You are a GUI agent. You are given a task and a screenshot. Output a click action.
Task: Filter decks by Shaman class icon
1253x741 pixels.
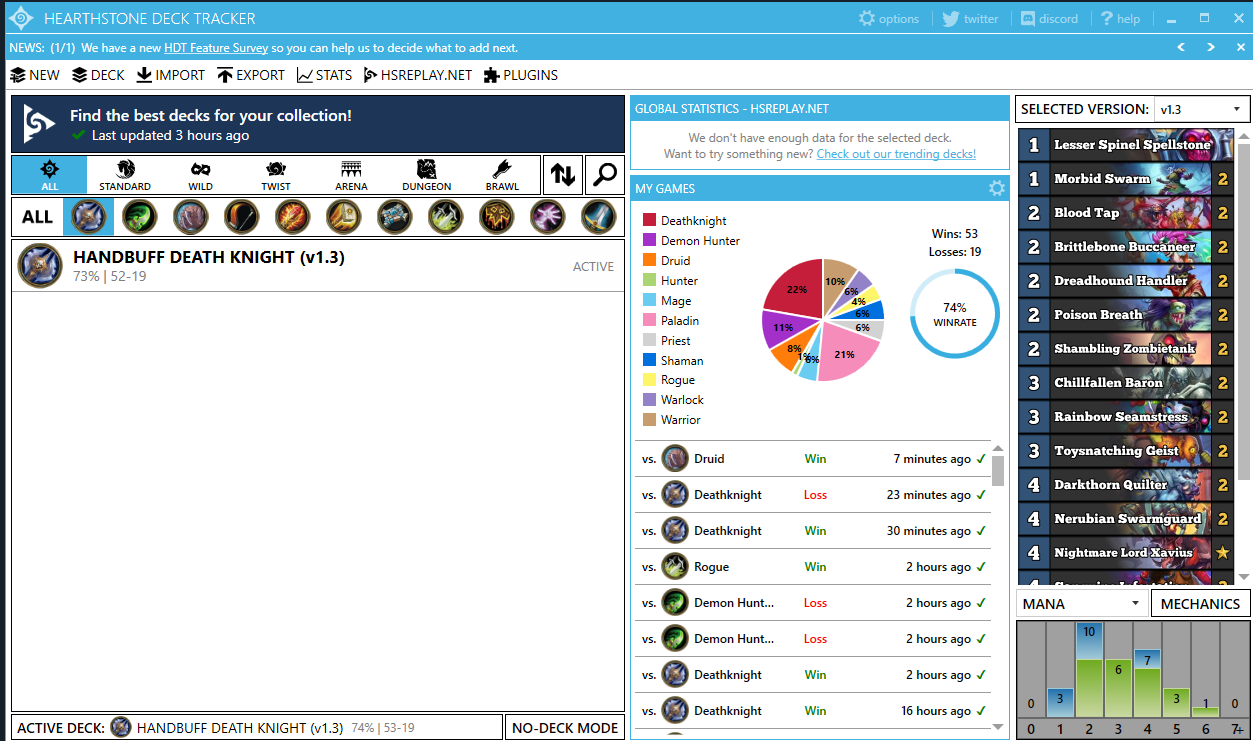497,216
